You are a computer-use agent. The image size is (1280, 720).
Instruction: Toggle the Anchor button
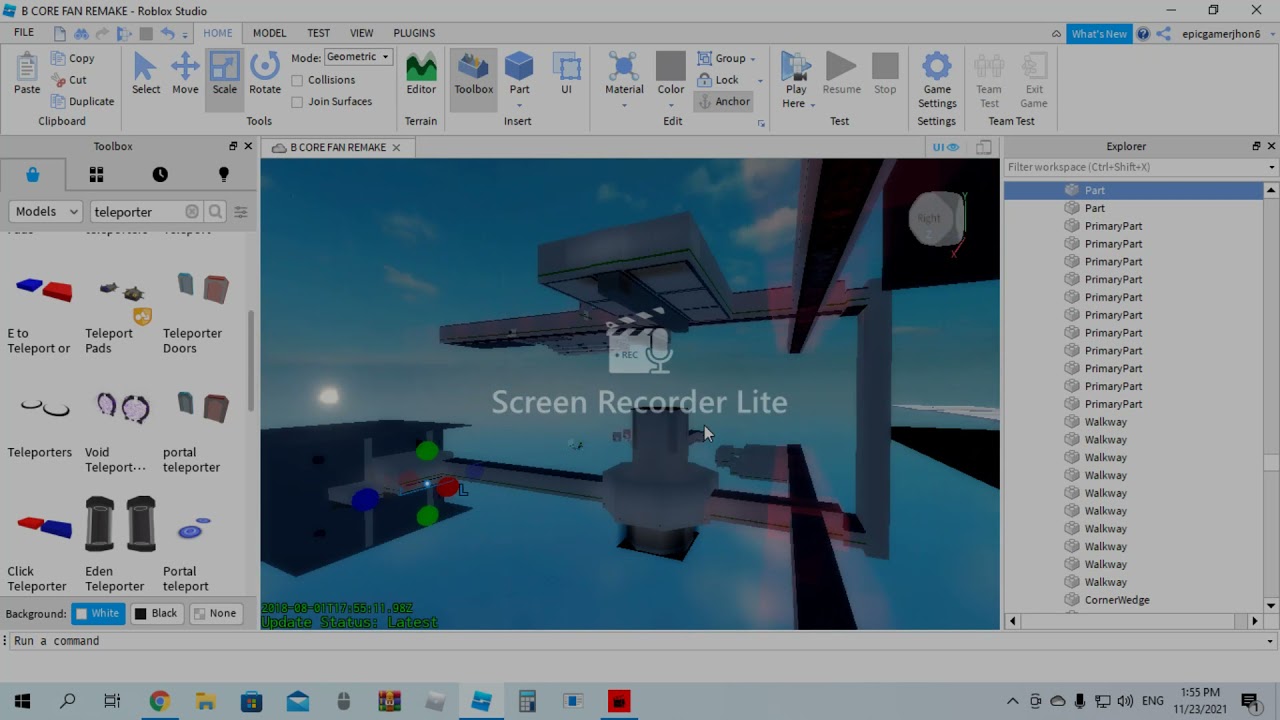pos(723,102)
